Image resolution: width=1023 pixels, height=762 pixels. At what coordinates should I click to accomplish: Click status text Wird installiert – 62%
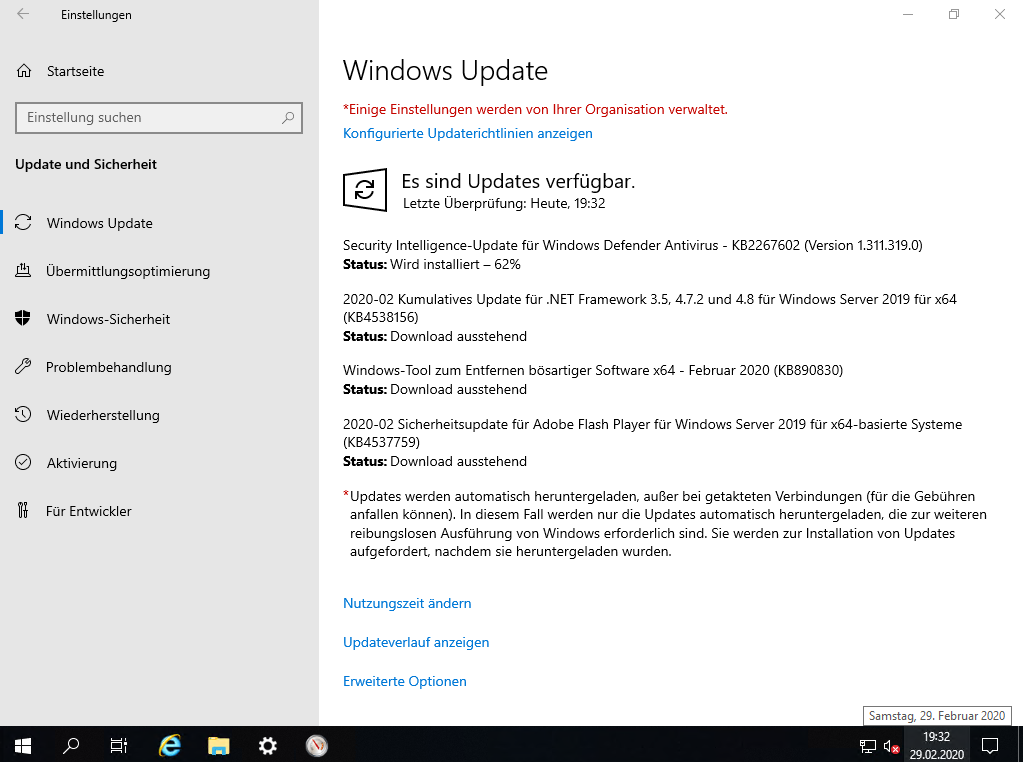tap(455, 264)
